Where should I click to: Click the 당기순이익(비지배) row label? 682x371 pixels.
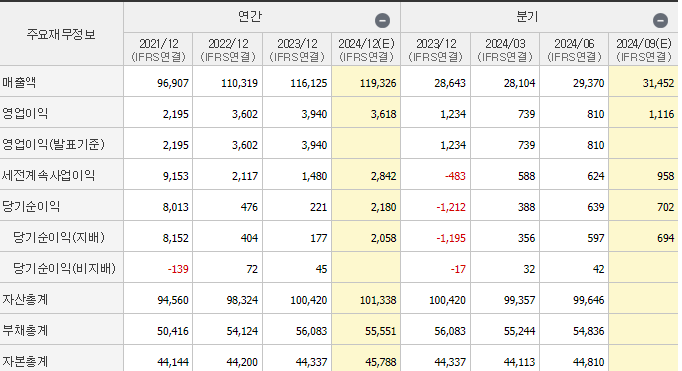[x=64, y=268]
